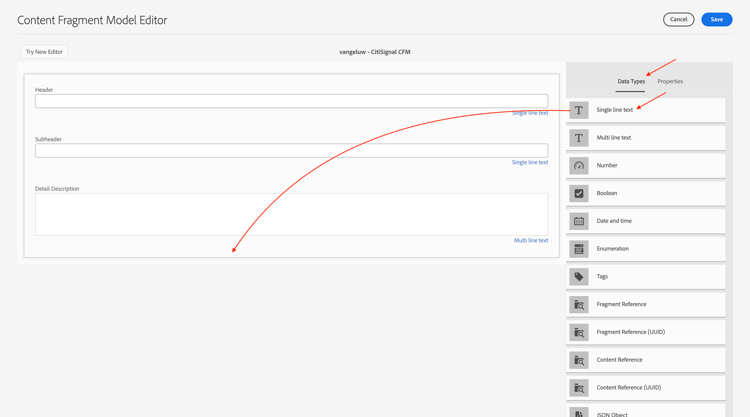Click the Number data type label

point(607,165)
